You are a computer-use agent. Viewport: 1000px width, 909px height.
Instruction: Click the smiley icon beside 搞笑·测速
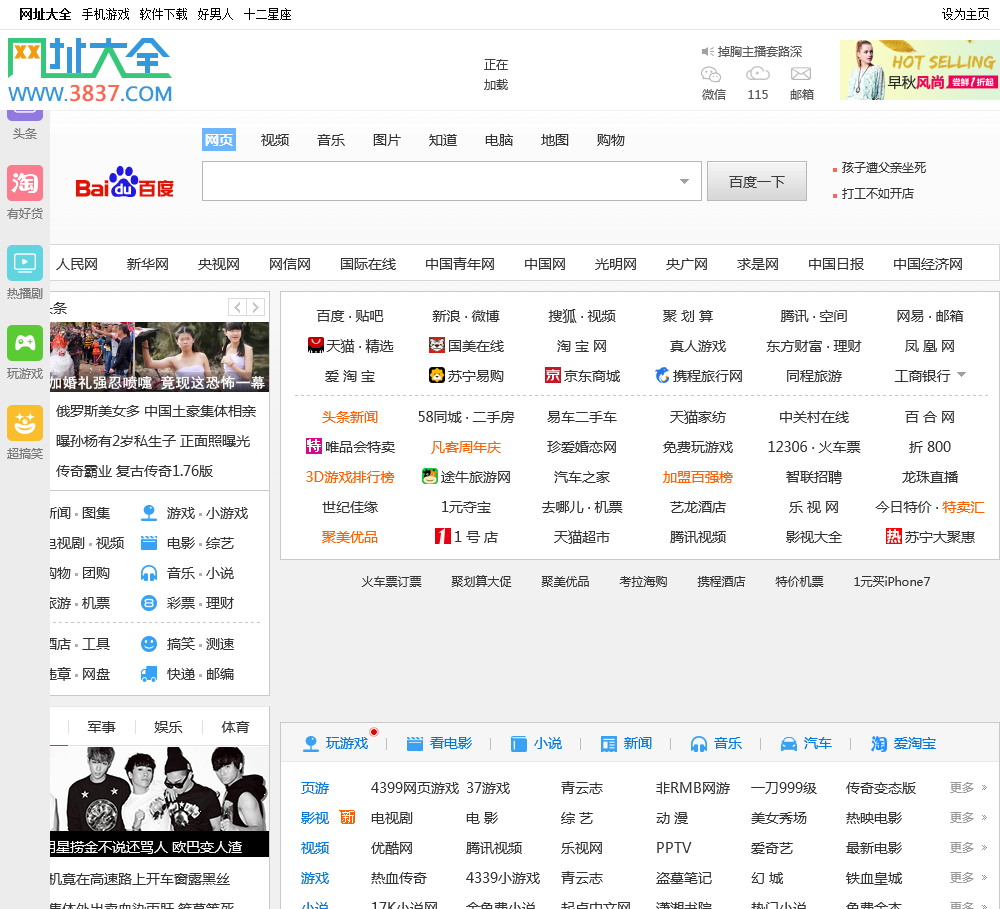149,644
